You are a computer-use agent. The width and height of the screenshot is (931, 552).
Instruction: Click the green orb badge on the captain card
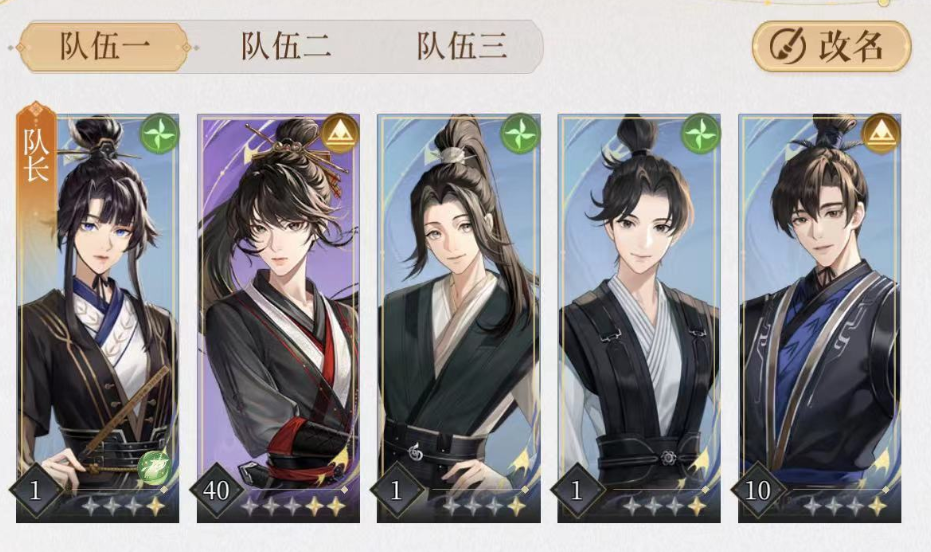coord(154,467)
